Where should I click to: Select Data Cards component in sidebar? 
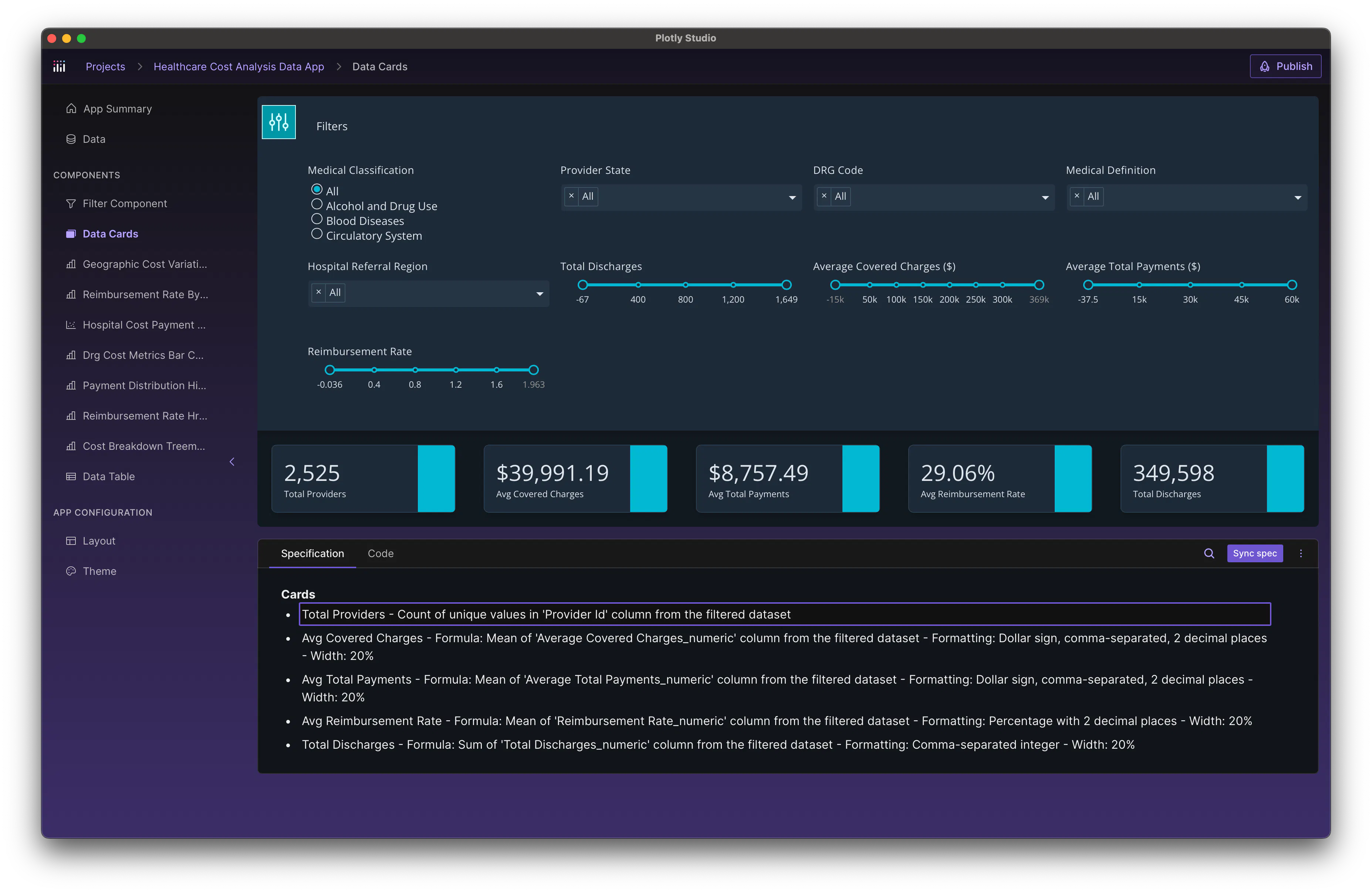(102, 233)
